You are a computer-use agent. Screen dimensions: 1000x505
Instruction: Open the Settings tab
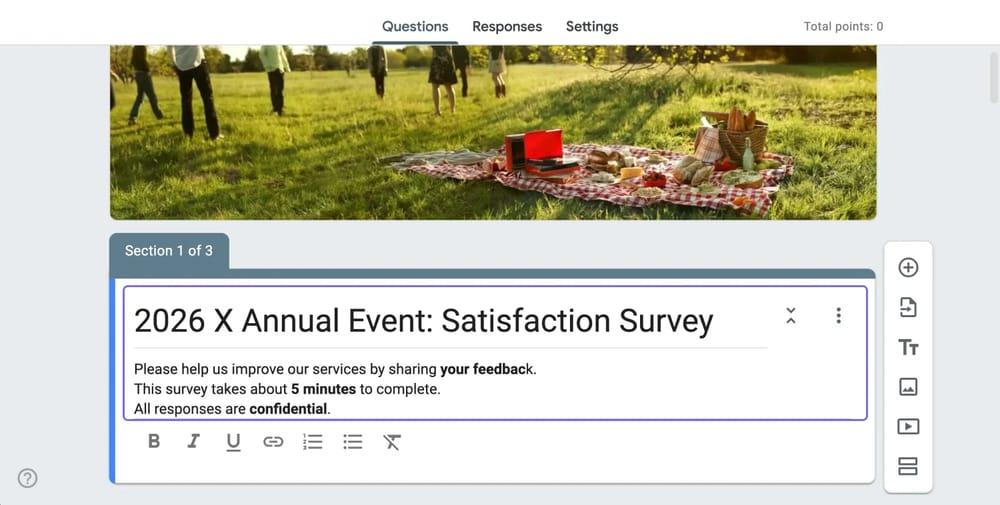pyautogui.click(x=592, y=27)
